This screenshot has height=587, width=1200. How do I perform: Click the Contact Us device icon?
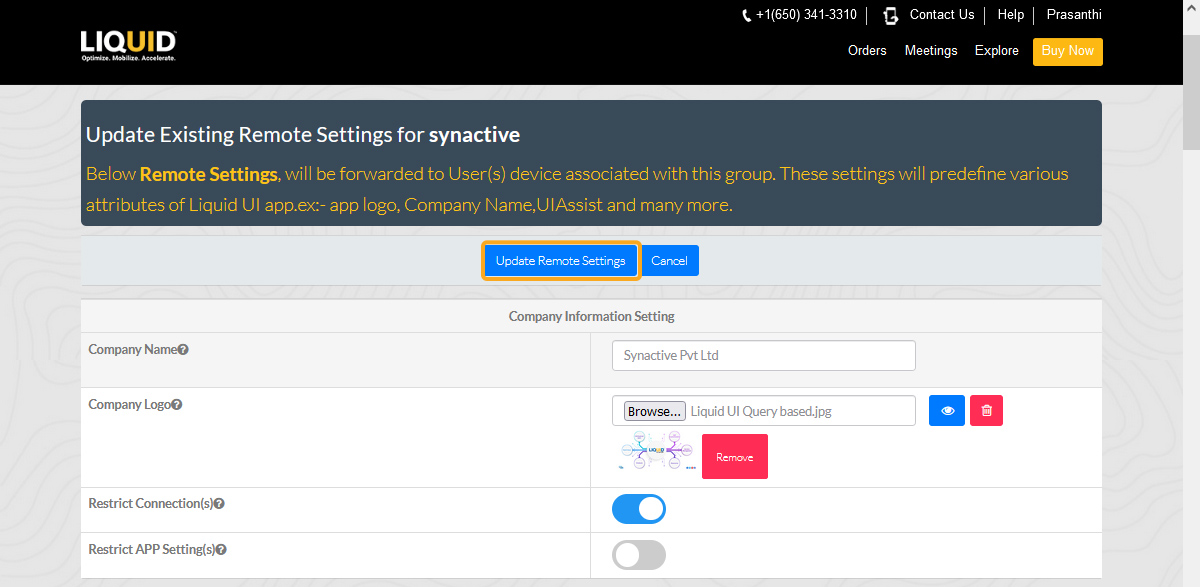click(x=890, y=15)
